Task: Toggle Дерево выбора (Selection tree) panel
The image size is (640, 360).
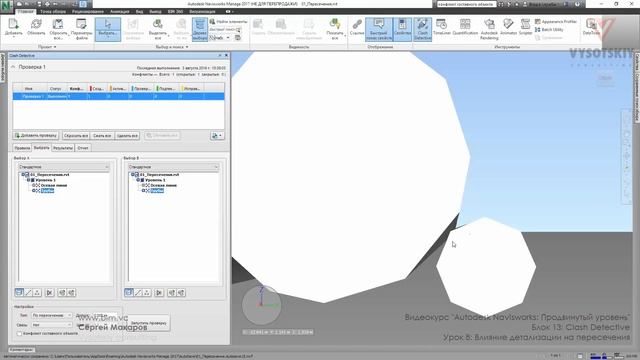Action: tap(200, 29)
